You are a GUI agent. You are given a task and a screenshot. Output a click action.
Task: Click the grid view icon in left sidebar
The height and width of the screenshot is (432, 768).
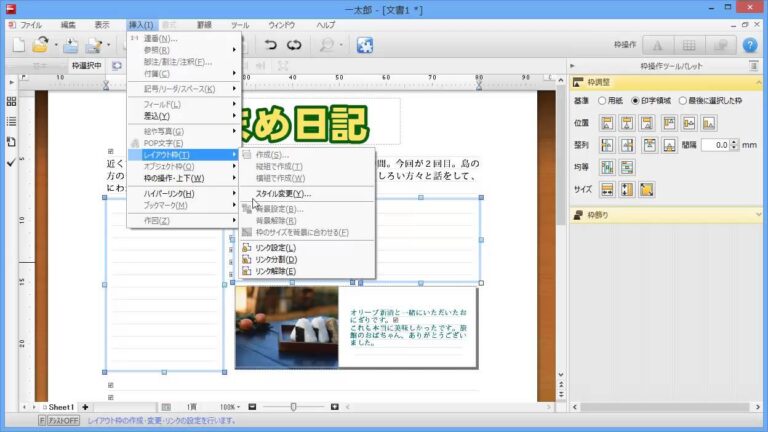[x=11, y=101]
